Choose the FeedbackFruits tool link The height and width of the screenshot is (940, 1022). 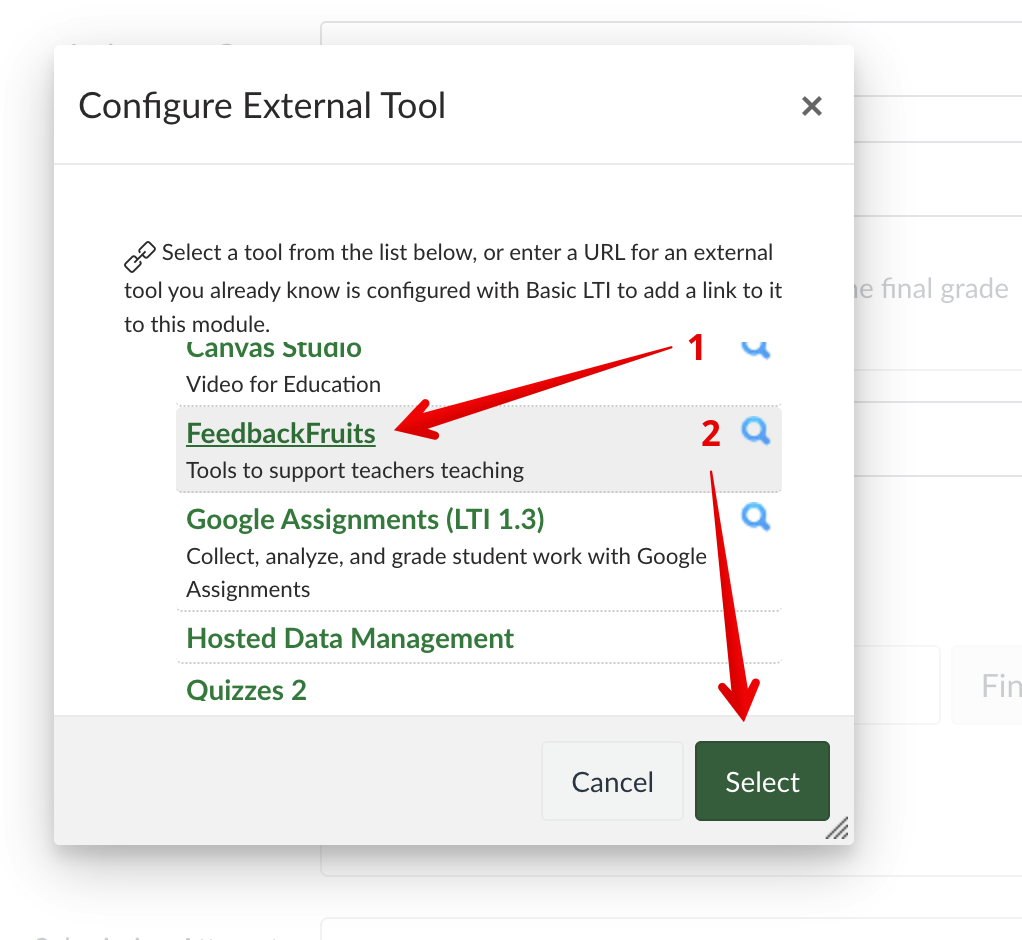[x=281, y=433]
